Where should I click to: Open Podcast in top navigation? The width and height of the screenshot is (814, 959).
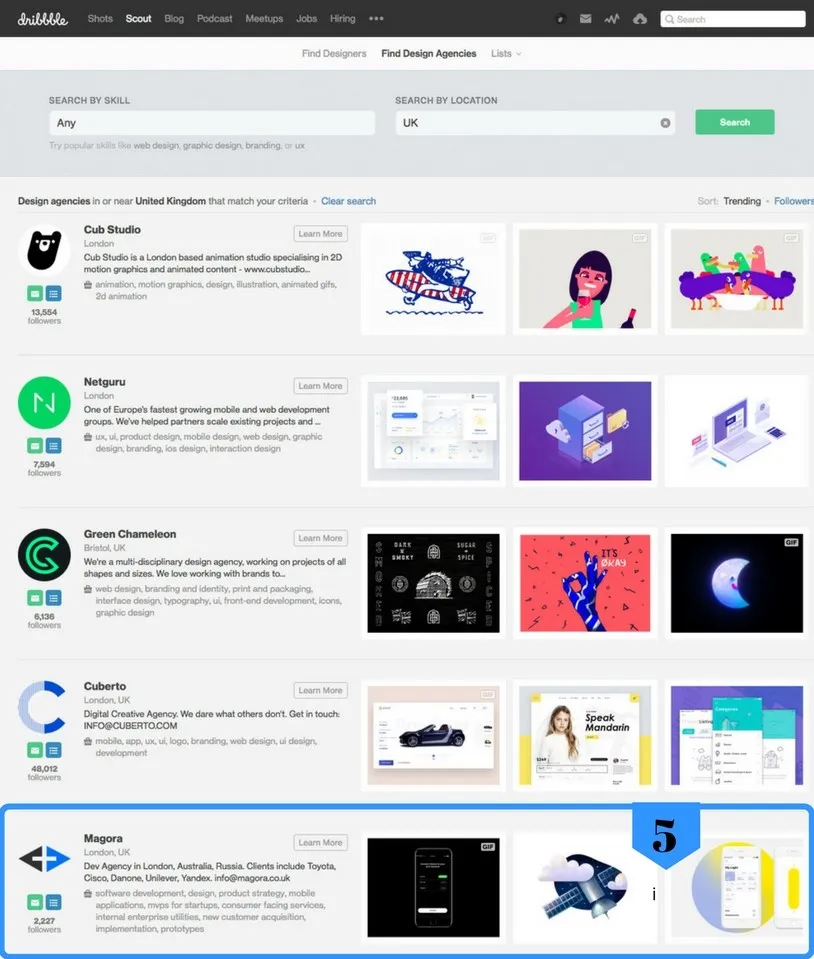coord(215,18)
